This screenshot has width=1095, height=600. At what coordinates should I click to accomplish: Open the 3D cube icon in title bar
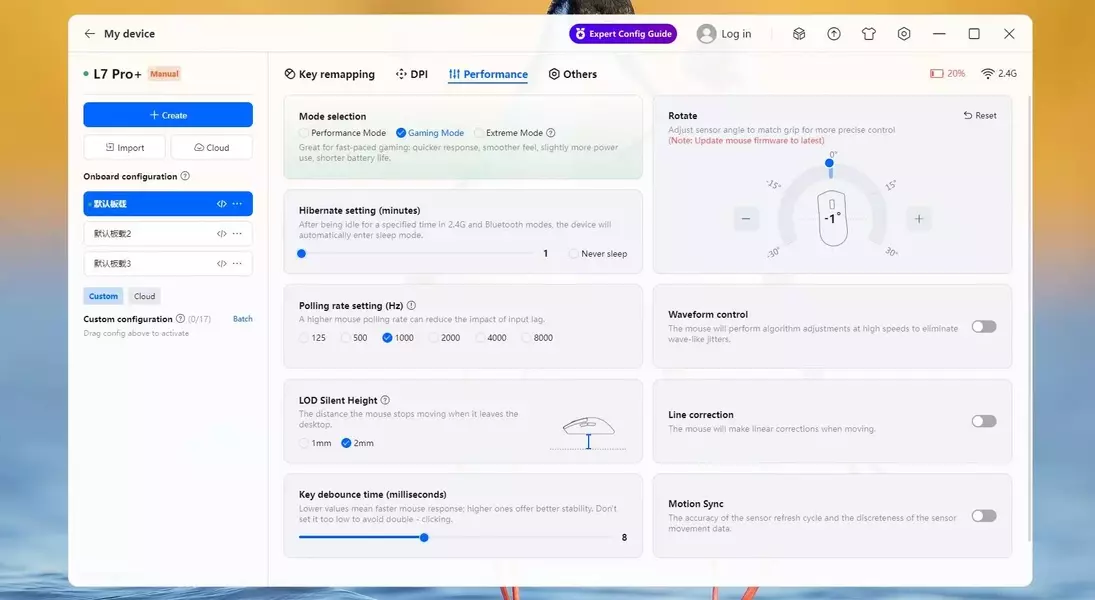pos(799,34)
